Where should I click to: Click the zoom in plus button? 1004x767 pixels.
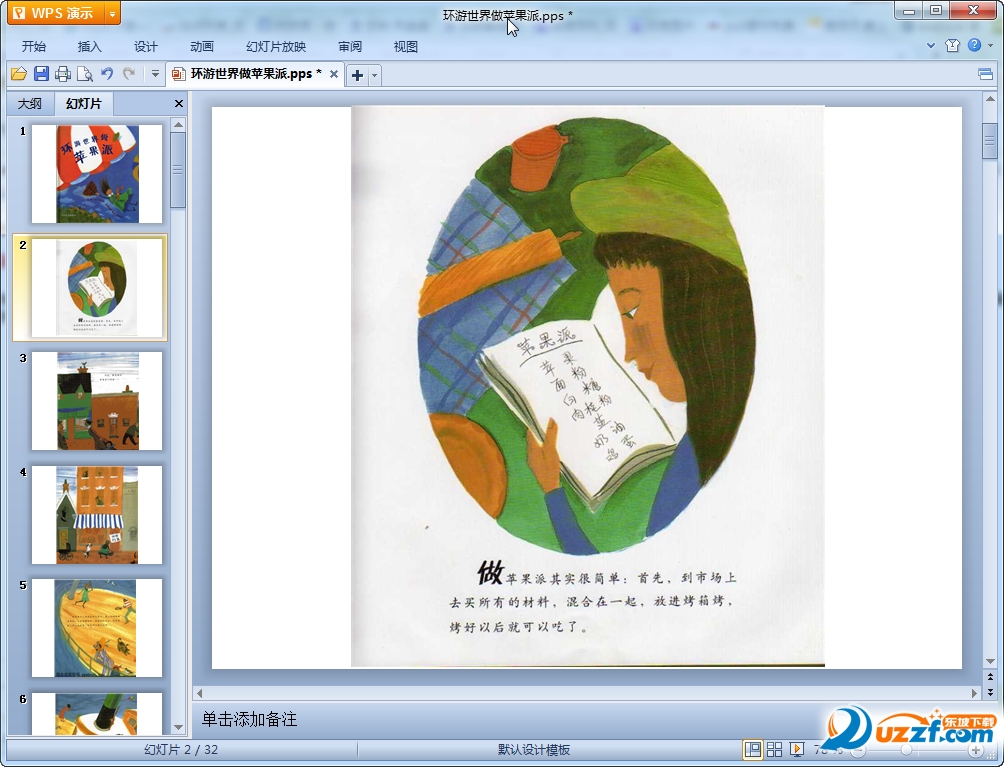[975, 750]
